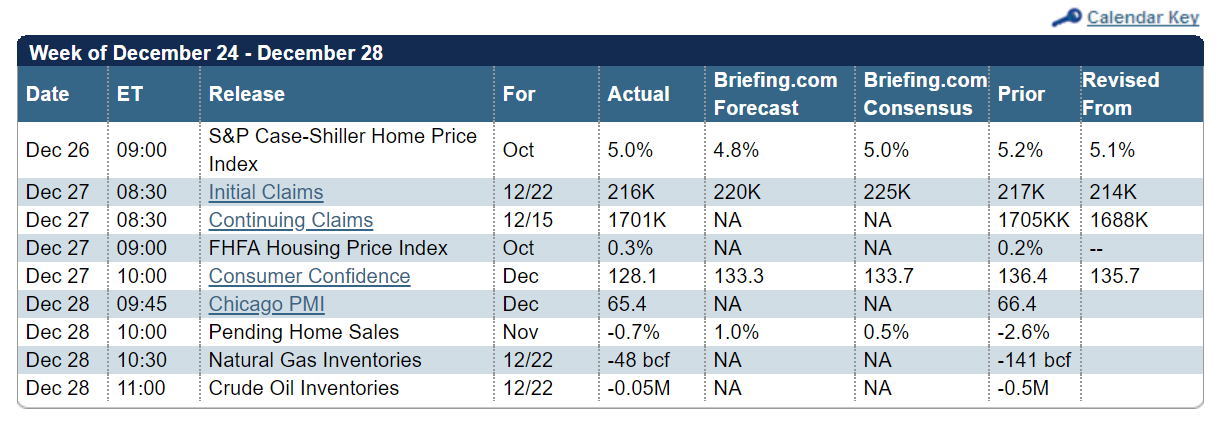Open the Initial Claims release link
Screen dimensions: 1228x434
coord(266,192)
